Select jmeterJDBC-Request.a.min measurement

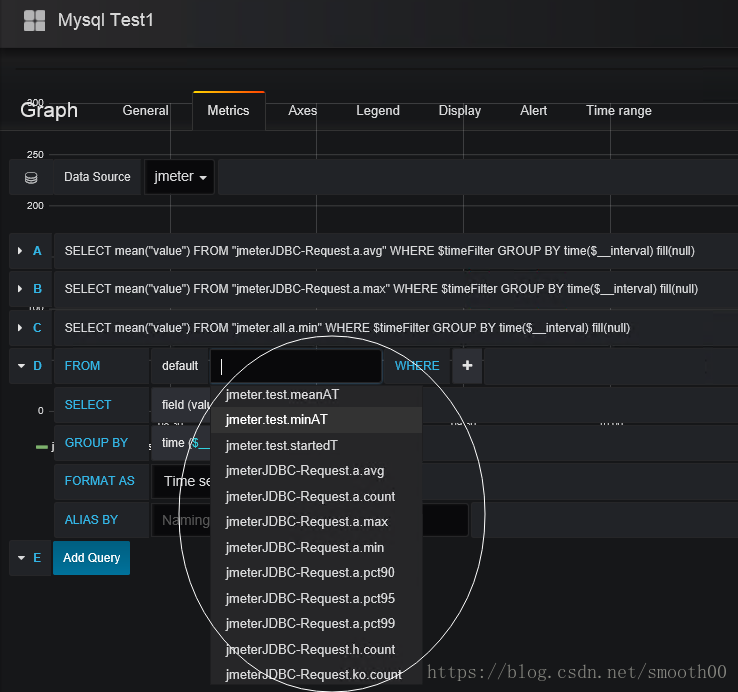(316, 547)
